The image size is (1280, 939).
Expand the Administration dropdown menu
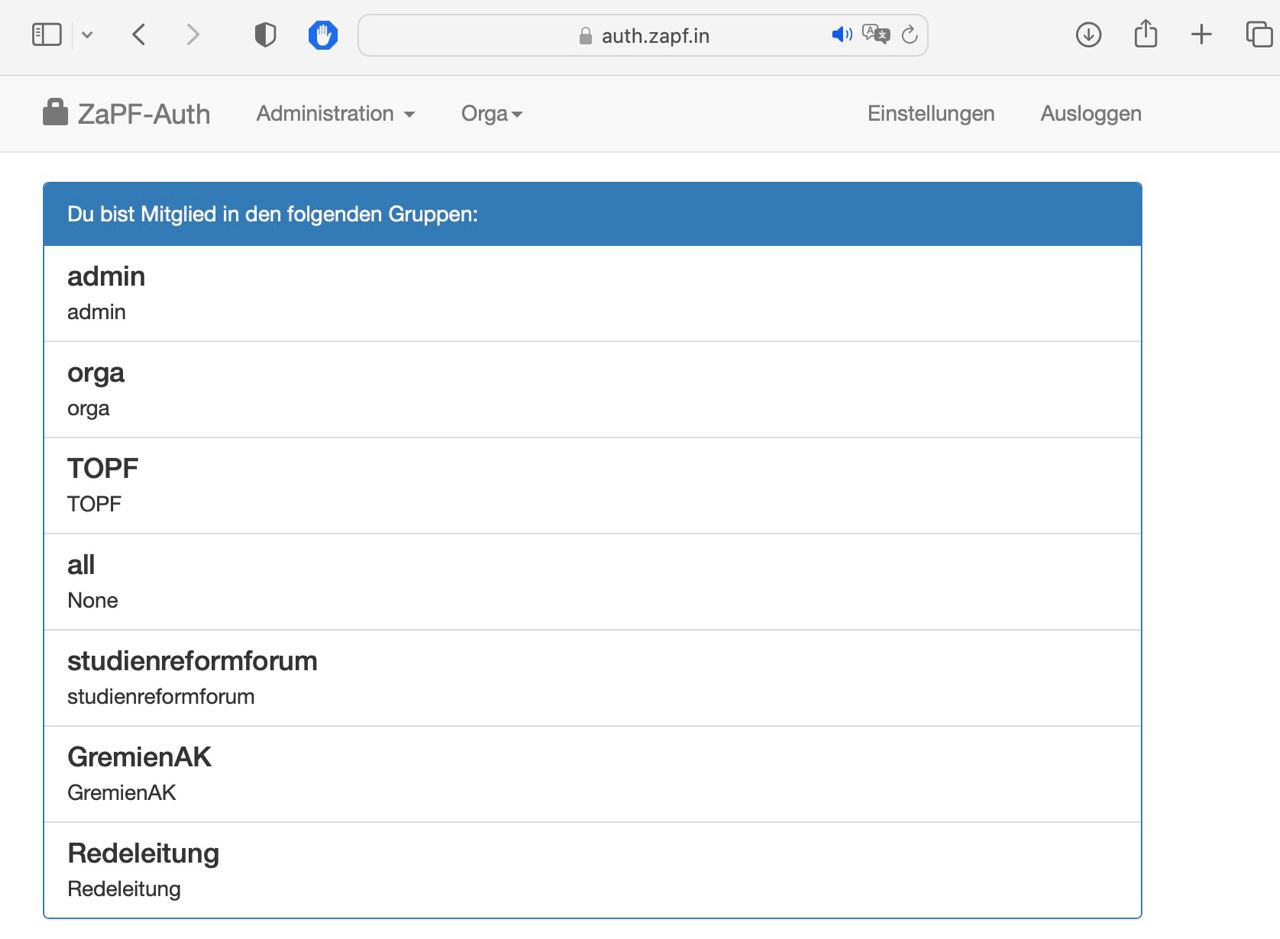(335, 114)
